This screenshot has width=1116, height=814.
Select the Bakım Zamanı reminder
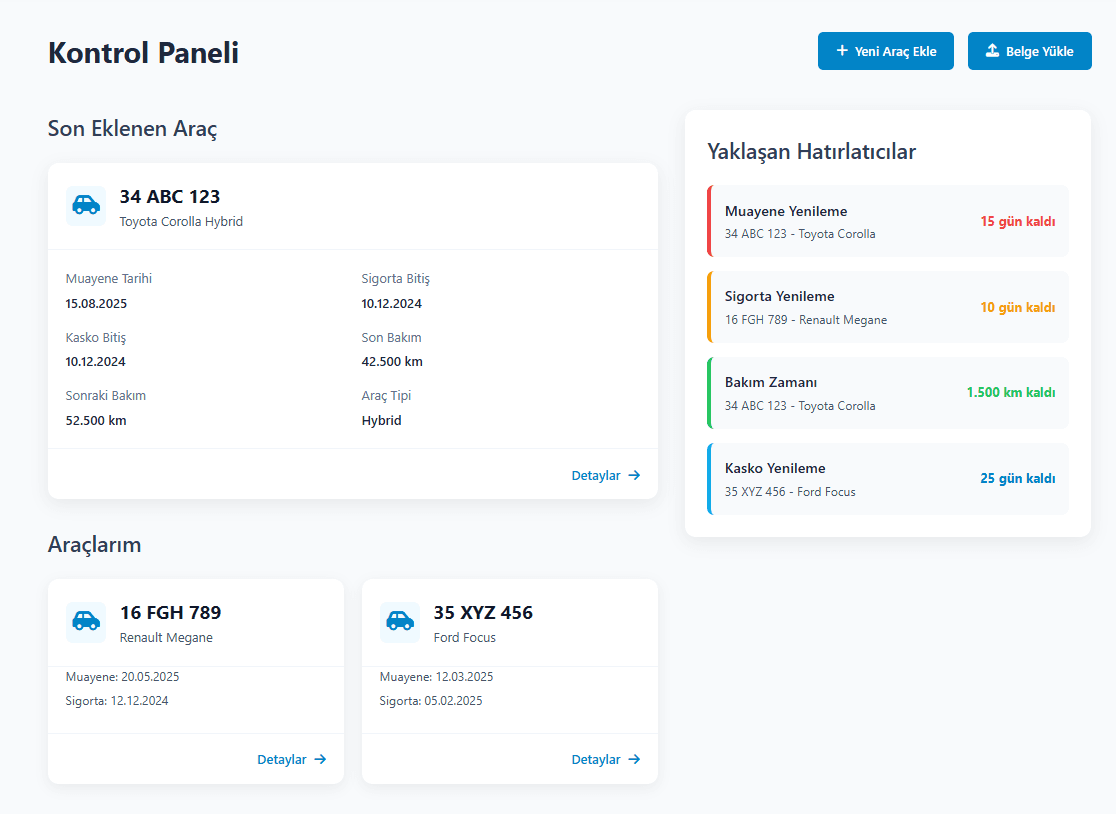pos(887,392)
